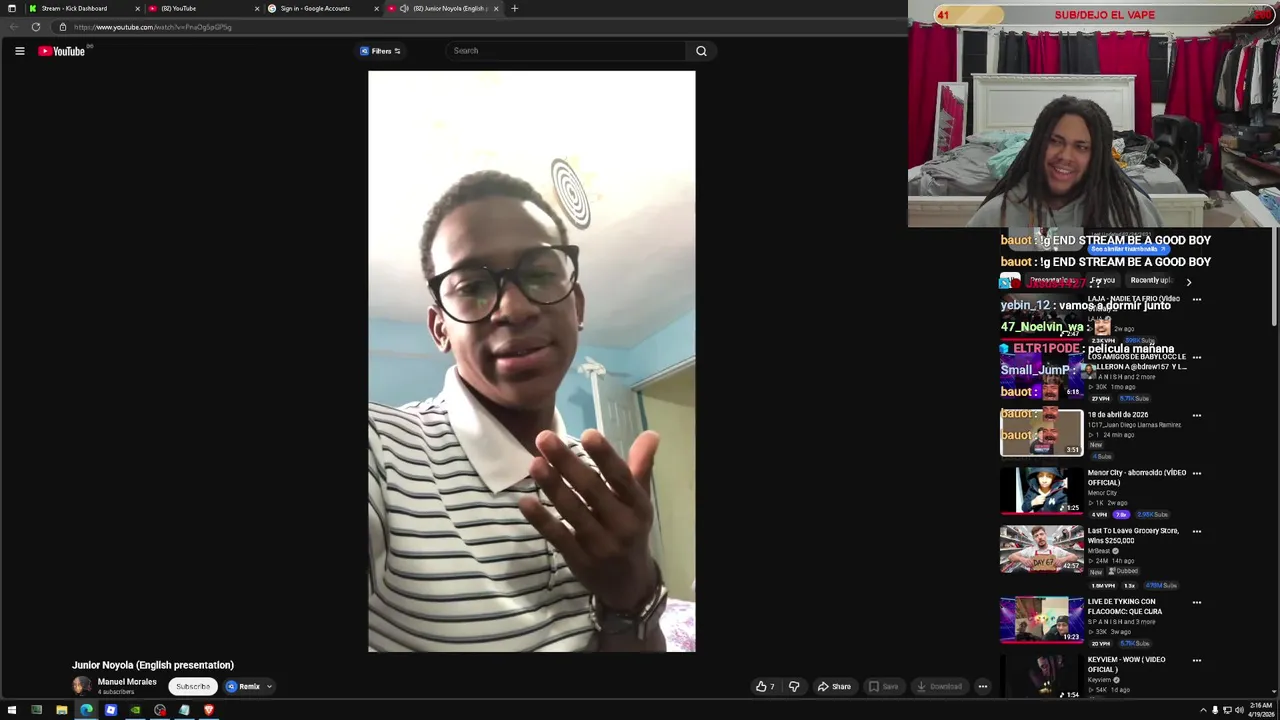Open options for LAJA - NADIE TA FRIO
1280x720 pixels.
click(x=1197, y=299)
